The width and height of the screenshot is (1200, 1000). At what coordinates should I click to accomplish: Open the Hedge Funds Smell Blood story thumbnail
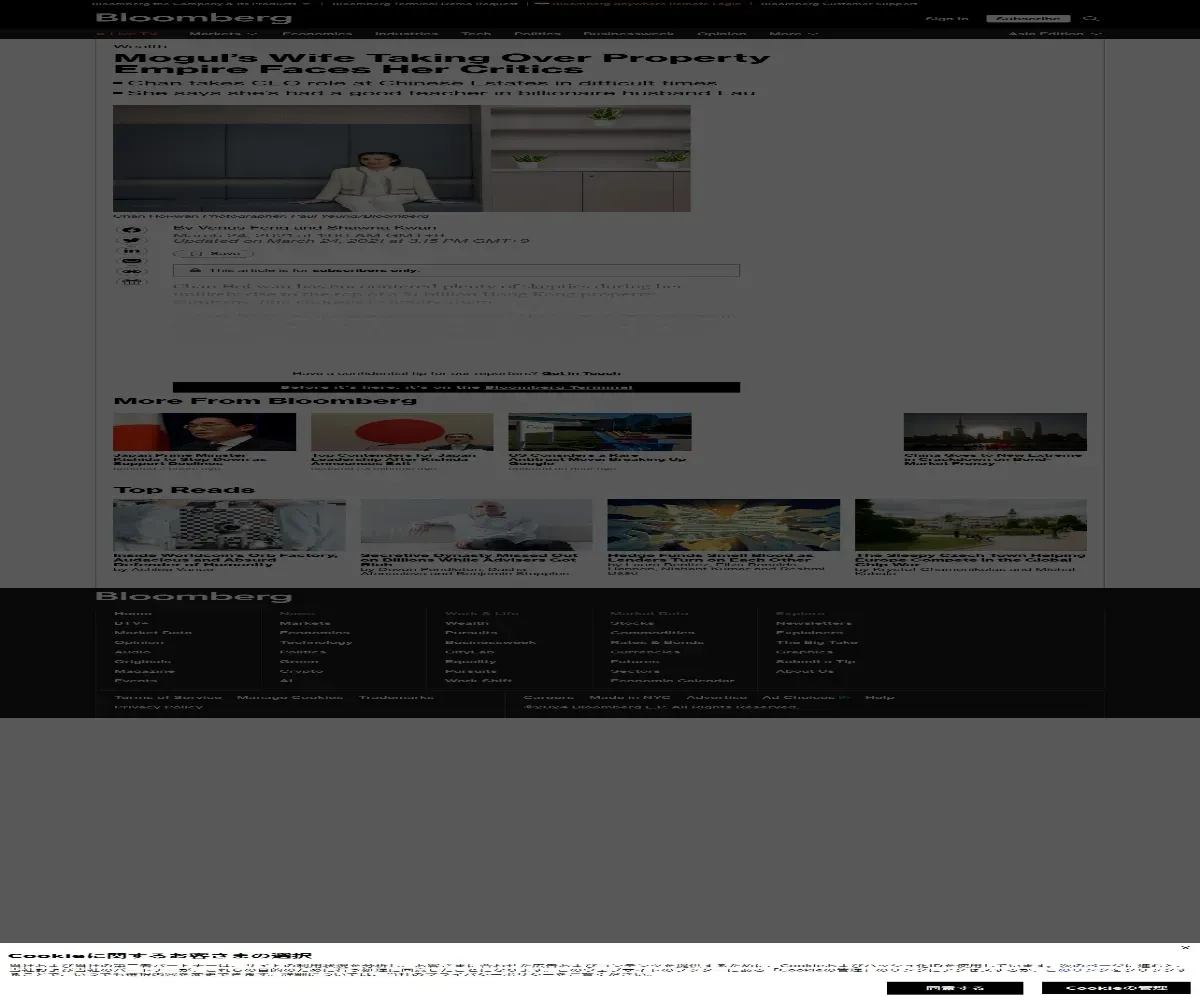tap(724, 525)
